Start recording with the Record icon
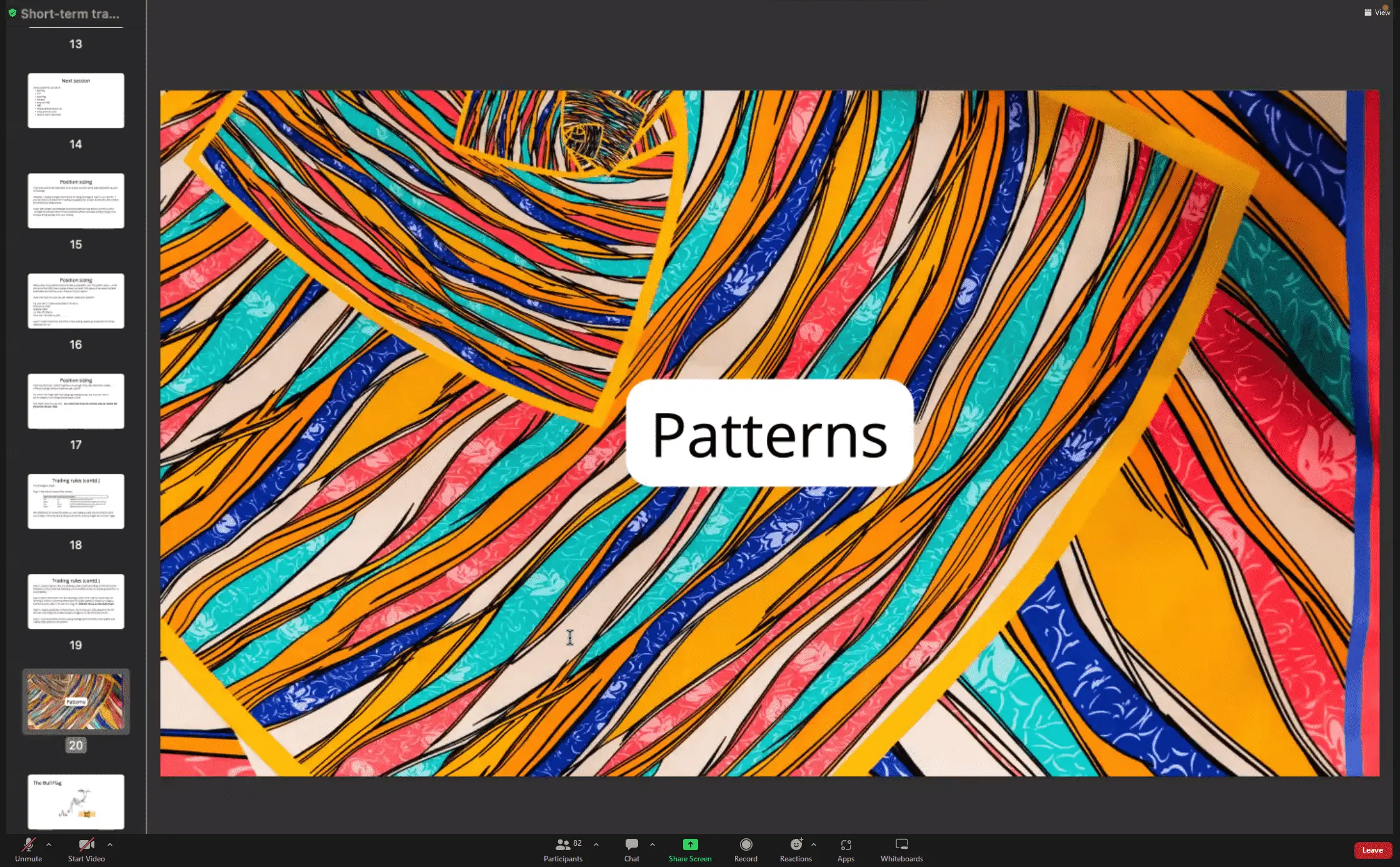1400x867 pixels. click(746, 844)
